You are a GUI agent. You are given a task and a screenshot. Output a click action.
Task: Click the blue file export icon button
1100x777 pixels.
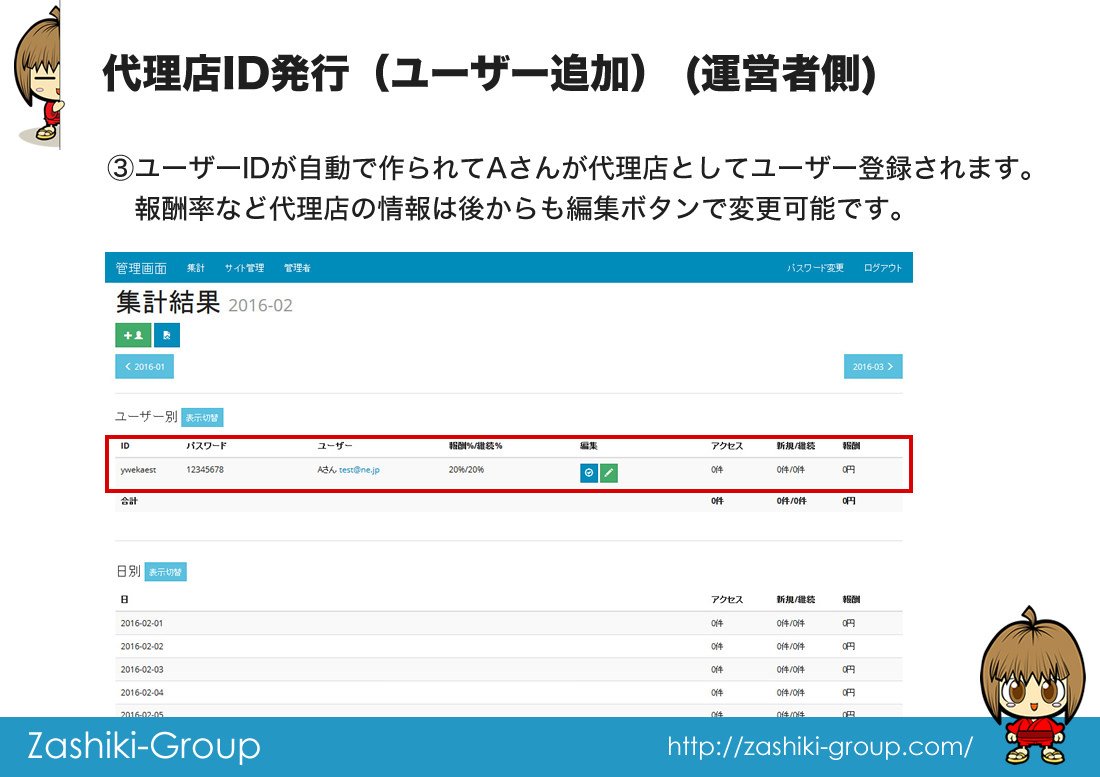tap(166, 335)
